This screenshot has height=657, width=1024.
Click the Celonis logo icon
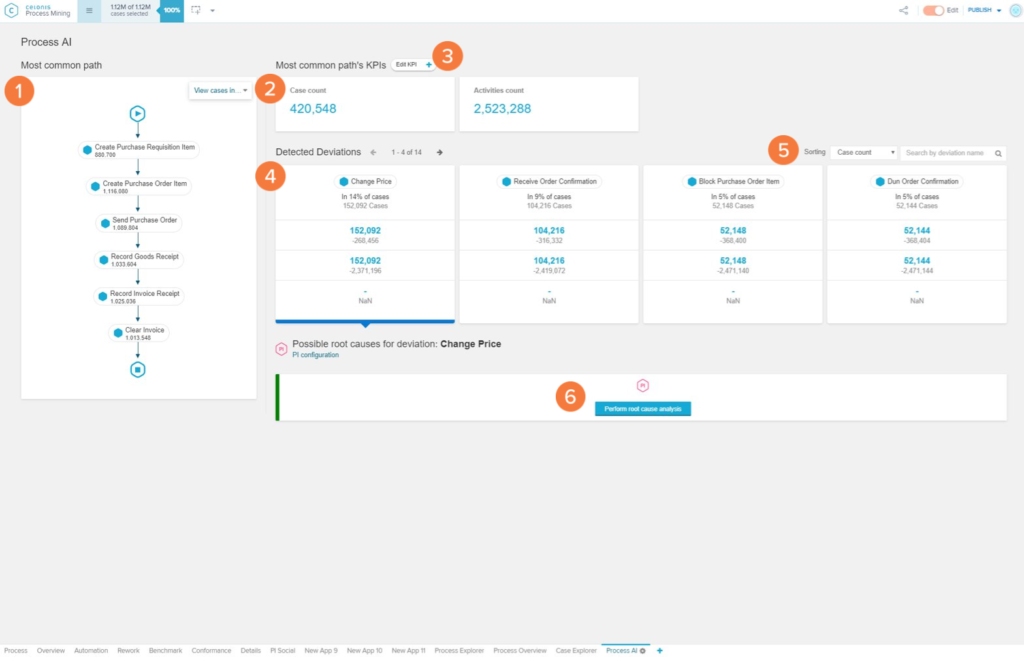[11, 10]
